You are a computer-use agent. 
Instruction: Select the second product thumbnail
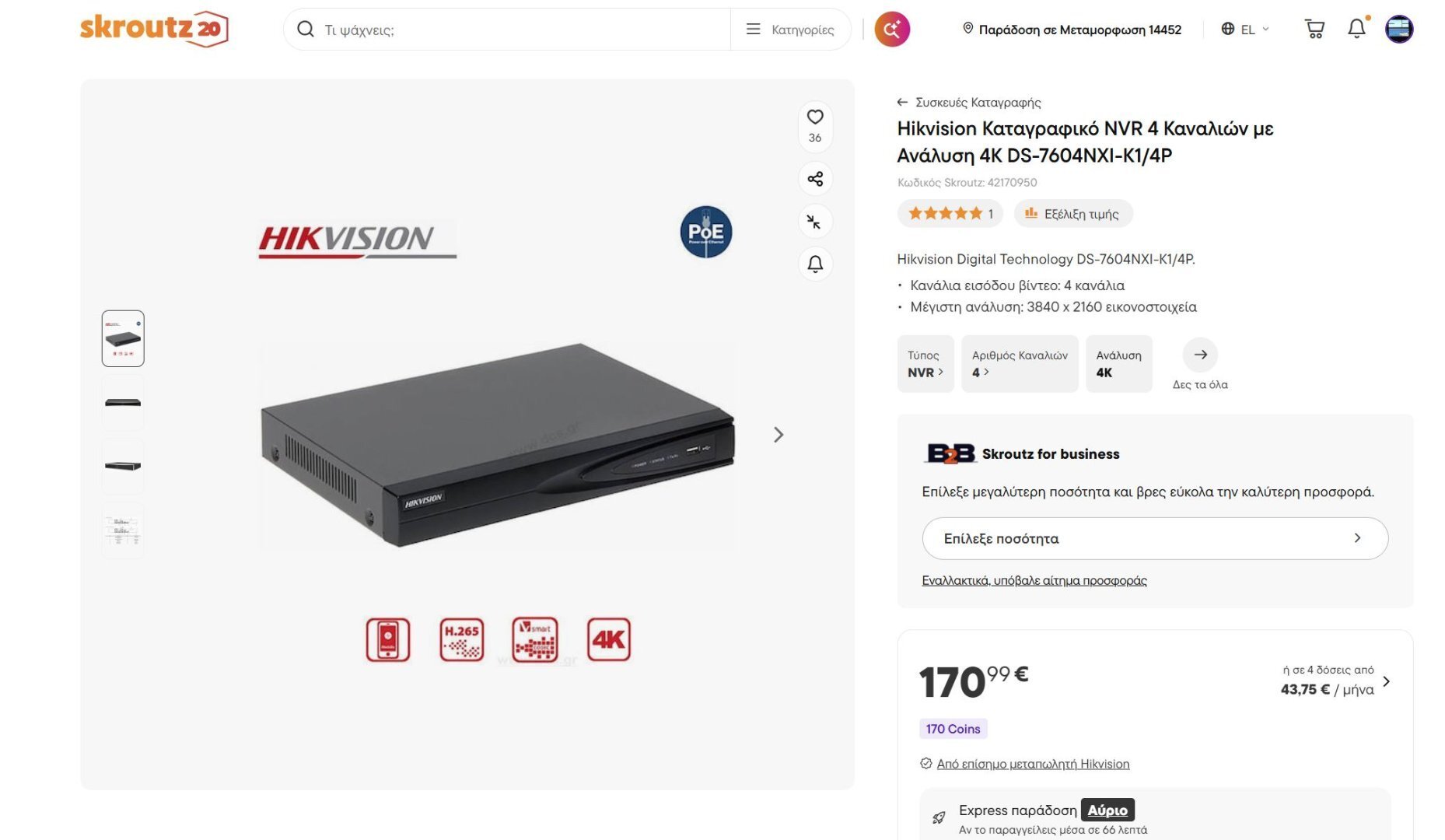pyautogui.click(x=123, y=403)
